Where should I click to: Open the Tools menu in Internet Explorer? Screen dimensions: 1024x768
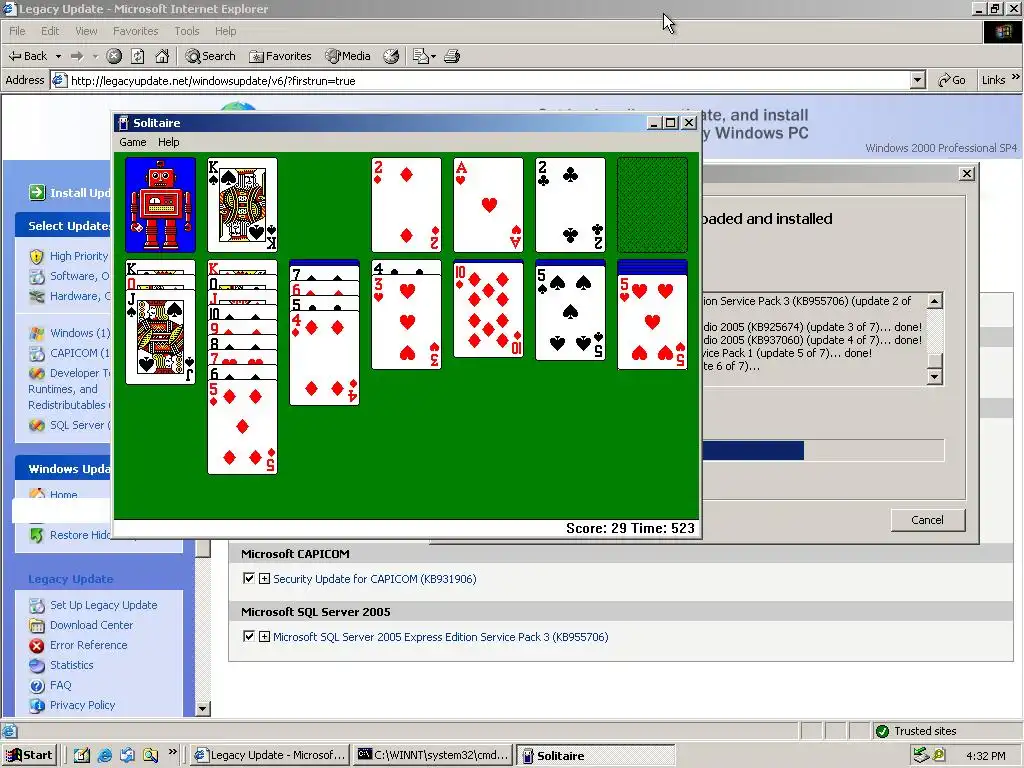click(187, 31)
